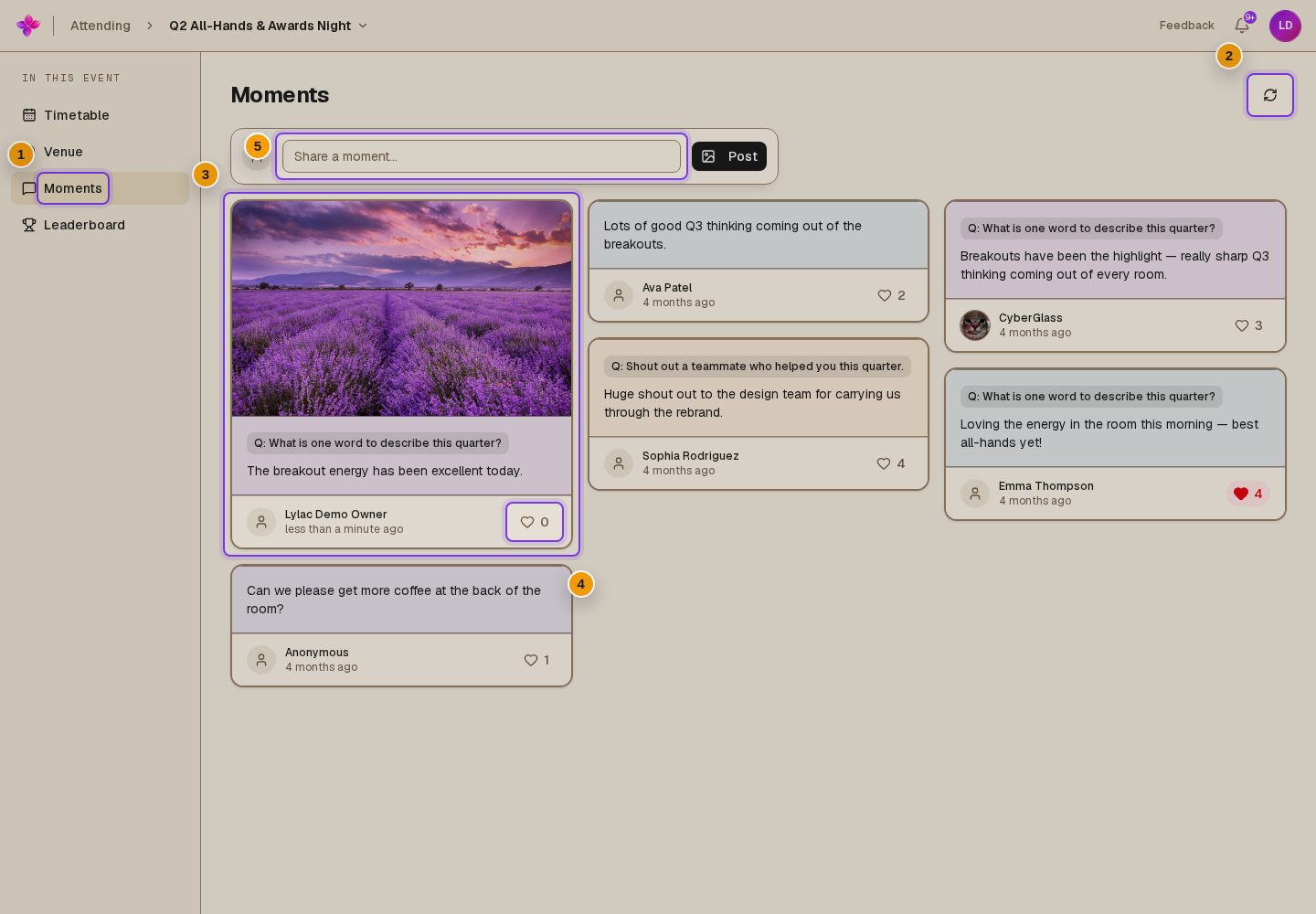Click Sophia Rodriguez's avatar icon
Screen dimensions: 1316x914
[619, 463]
